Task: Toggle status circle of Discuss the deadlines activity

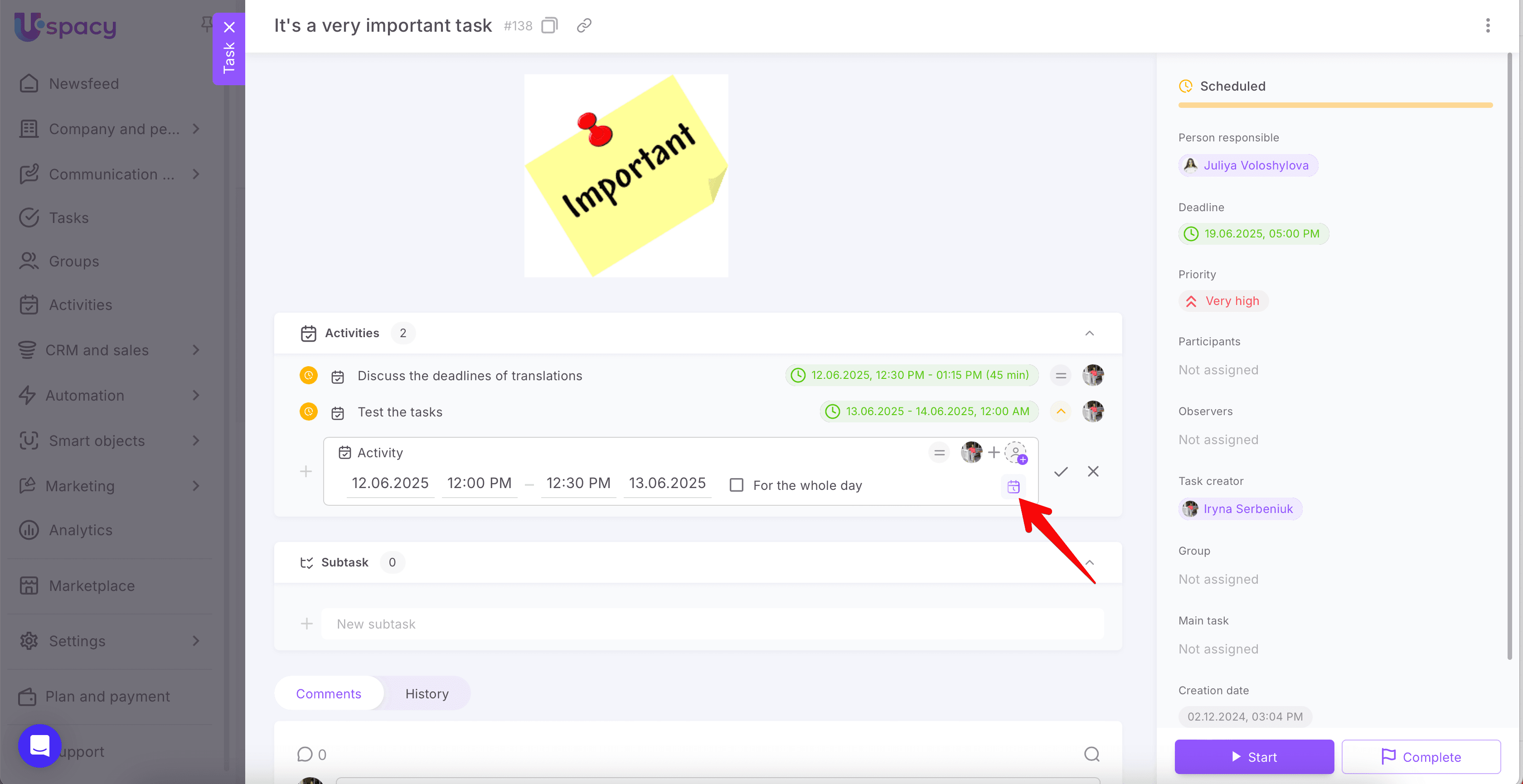Action: coord(308,375)
